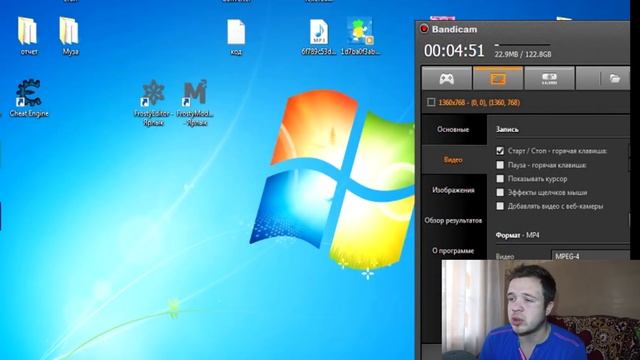Open the Bandicam output folder icon
Image resolution: width=640 pixels, height=360 pixels.
click(x=615, y=78)
